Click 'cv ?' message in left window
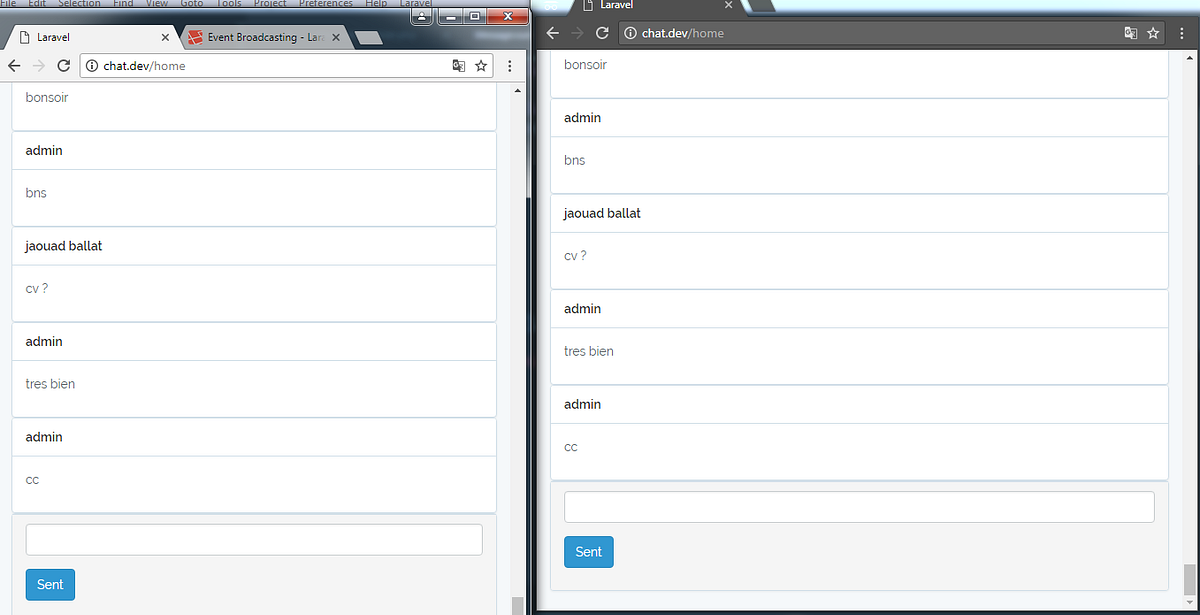This screenshot has width=1200, height=615. pyautogui.click(x=37, y=288)
